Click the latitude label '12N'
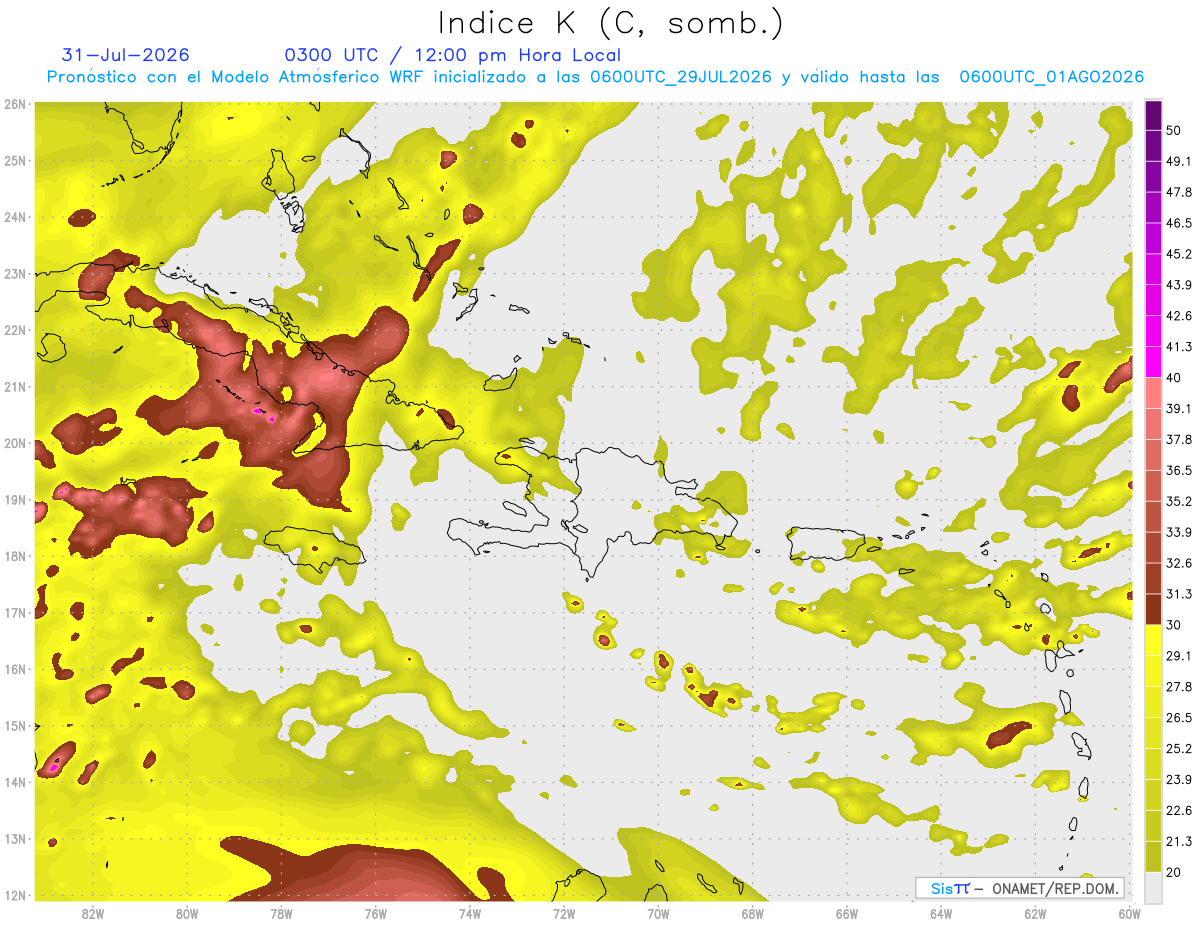 pyautogui.click(x=14, y=895)
